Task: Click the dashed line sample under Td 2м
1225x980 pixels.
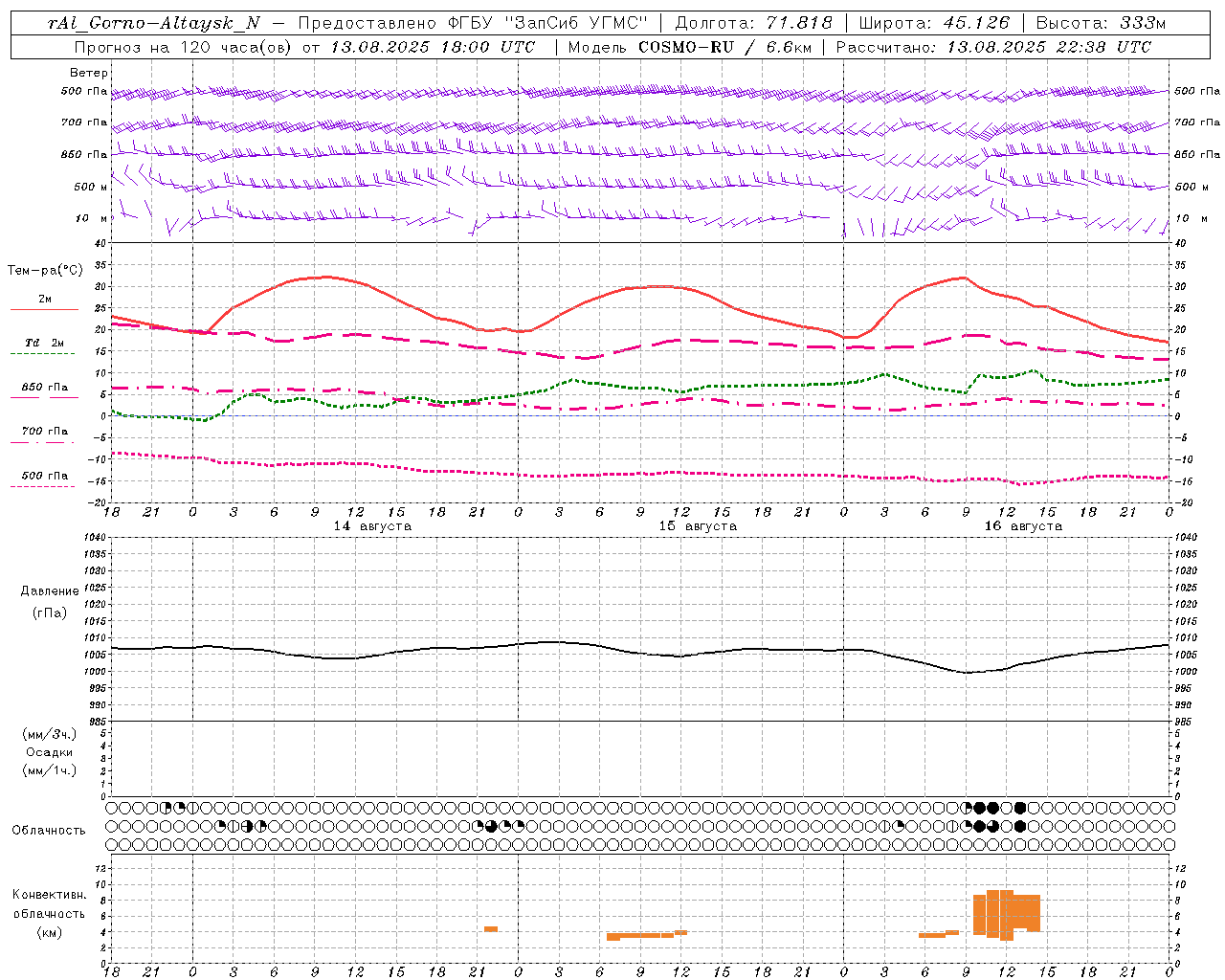Action: tap(42, 354)
